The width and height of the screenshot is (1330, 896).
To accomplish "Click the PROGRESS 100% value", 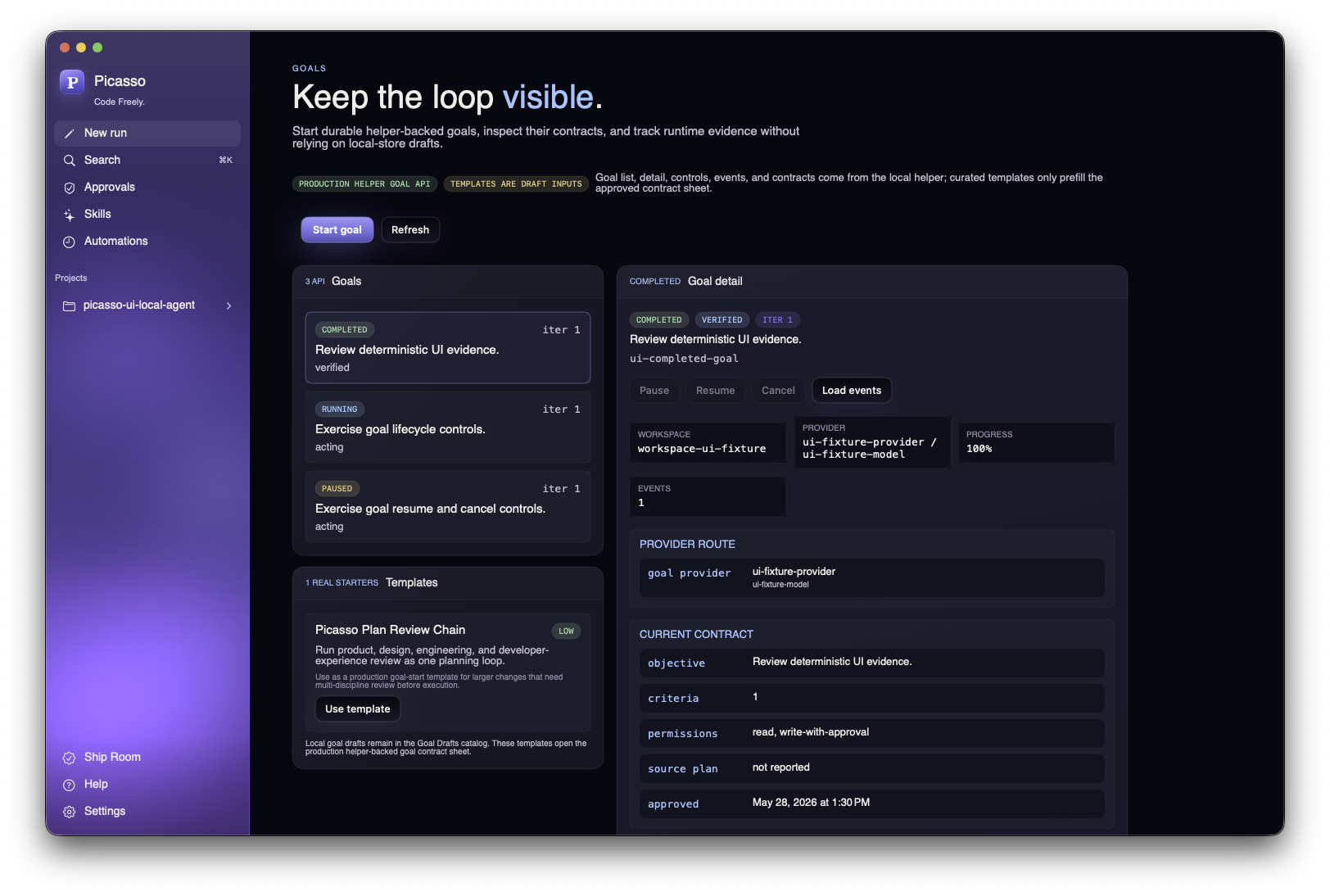I will (979, 449).
